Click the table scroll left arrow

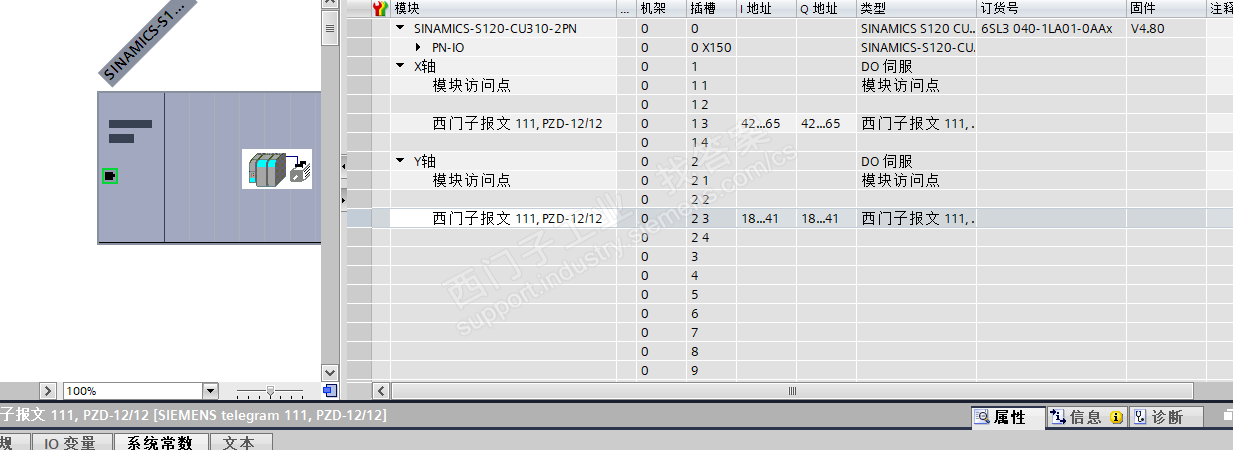pyautogui.click(x=380, y=390)
